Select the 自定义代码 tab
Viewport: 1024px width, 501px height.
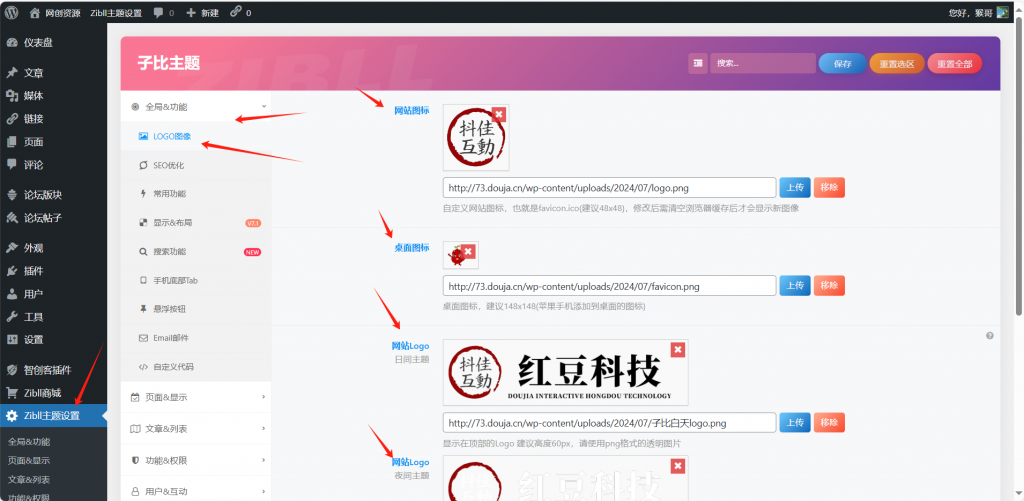[x=196, y=366]
